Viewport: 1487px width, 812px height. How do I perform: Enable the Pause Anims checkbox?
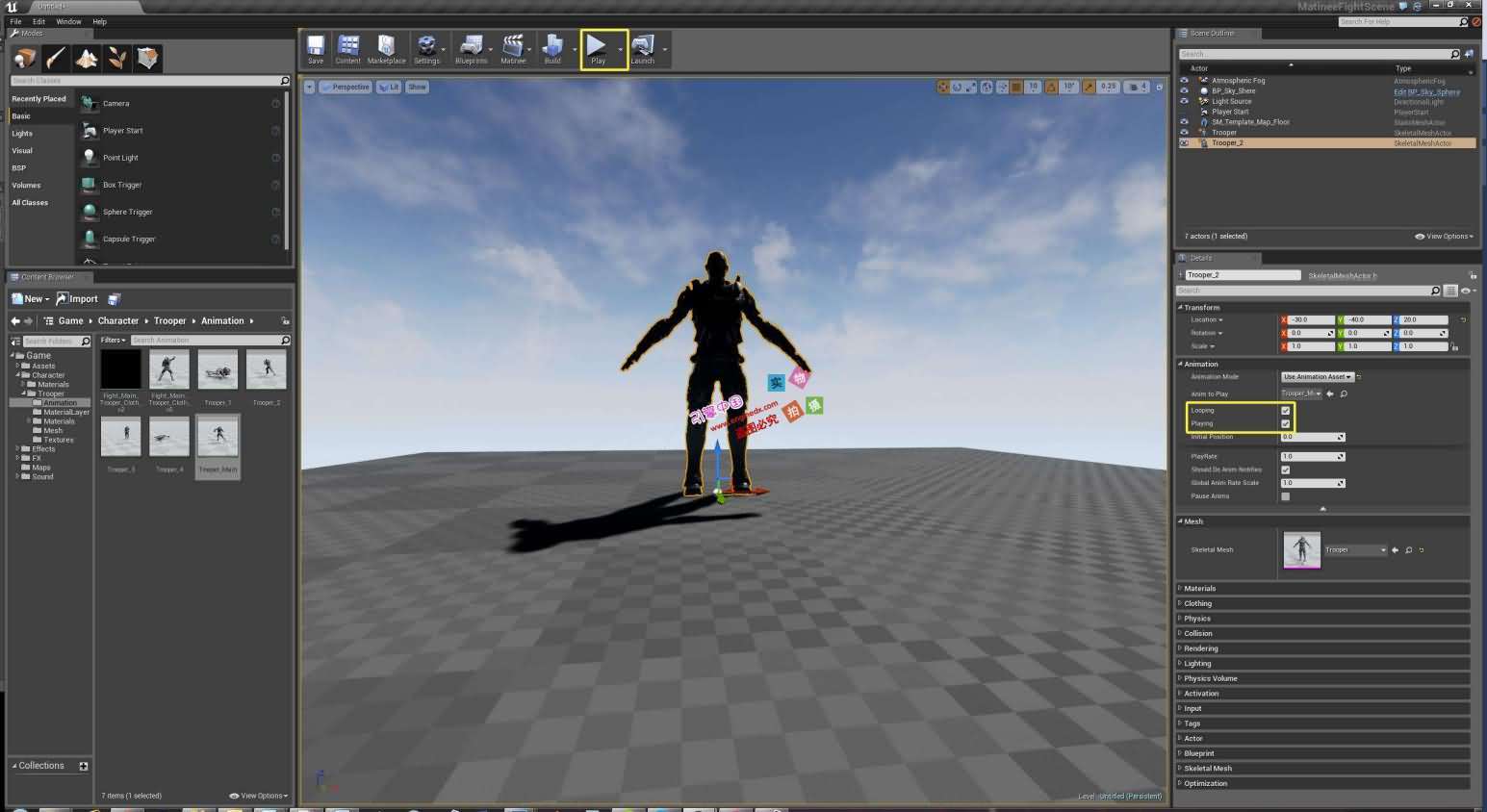[x=1285, y=496]
